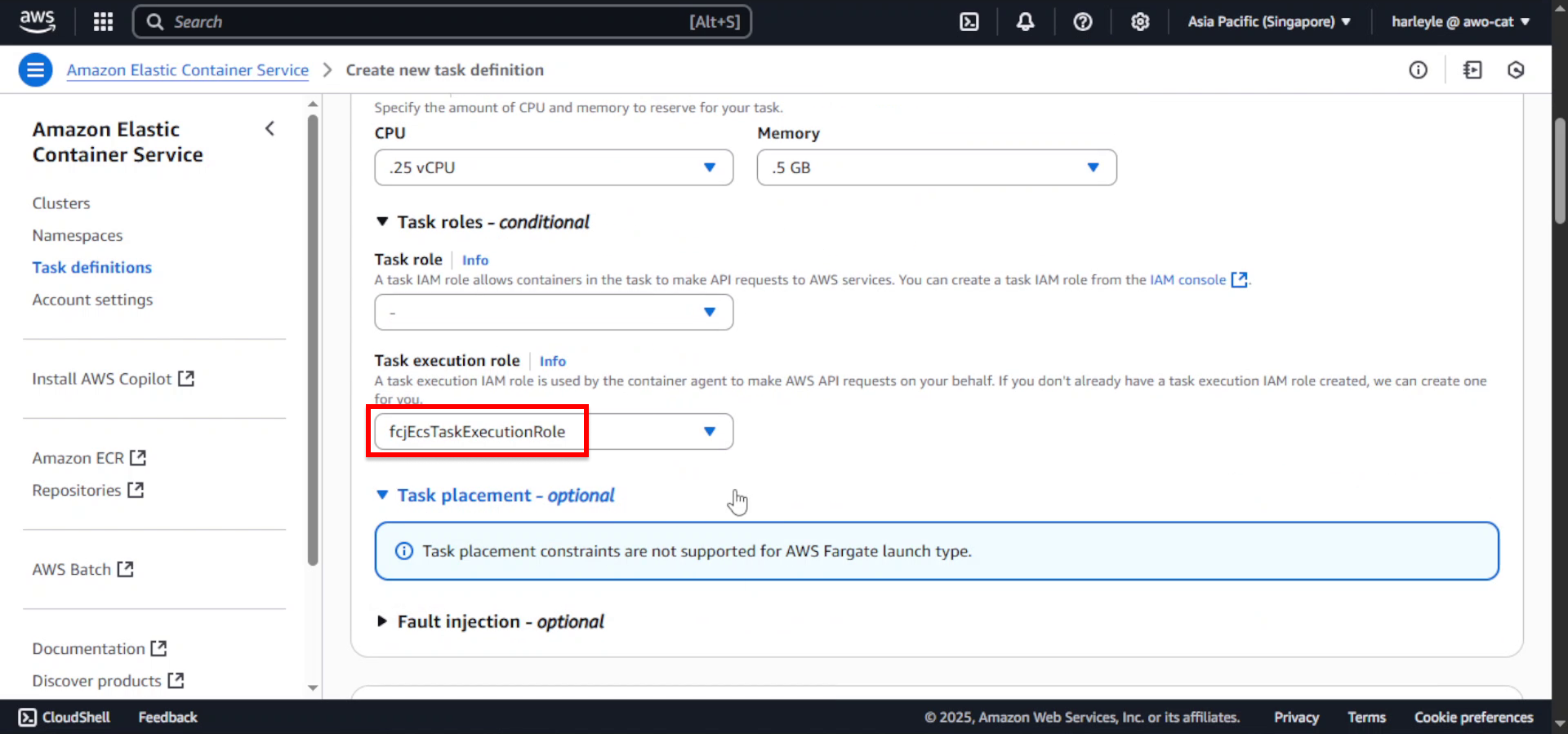Viewport: 1568px width, 734px height.
Task: Open the info panel icon in breadcrumb bar
Action: (1419, 70)
